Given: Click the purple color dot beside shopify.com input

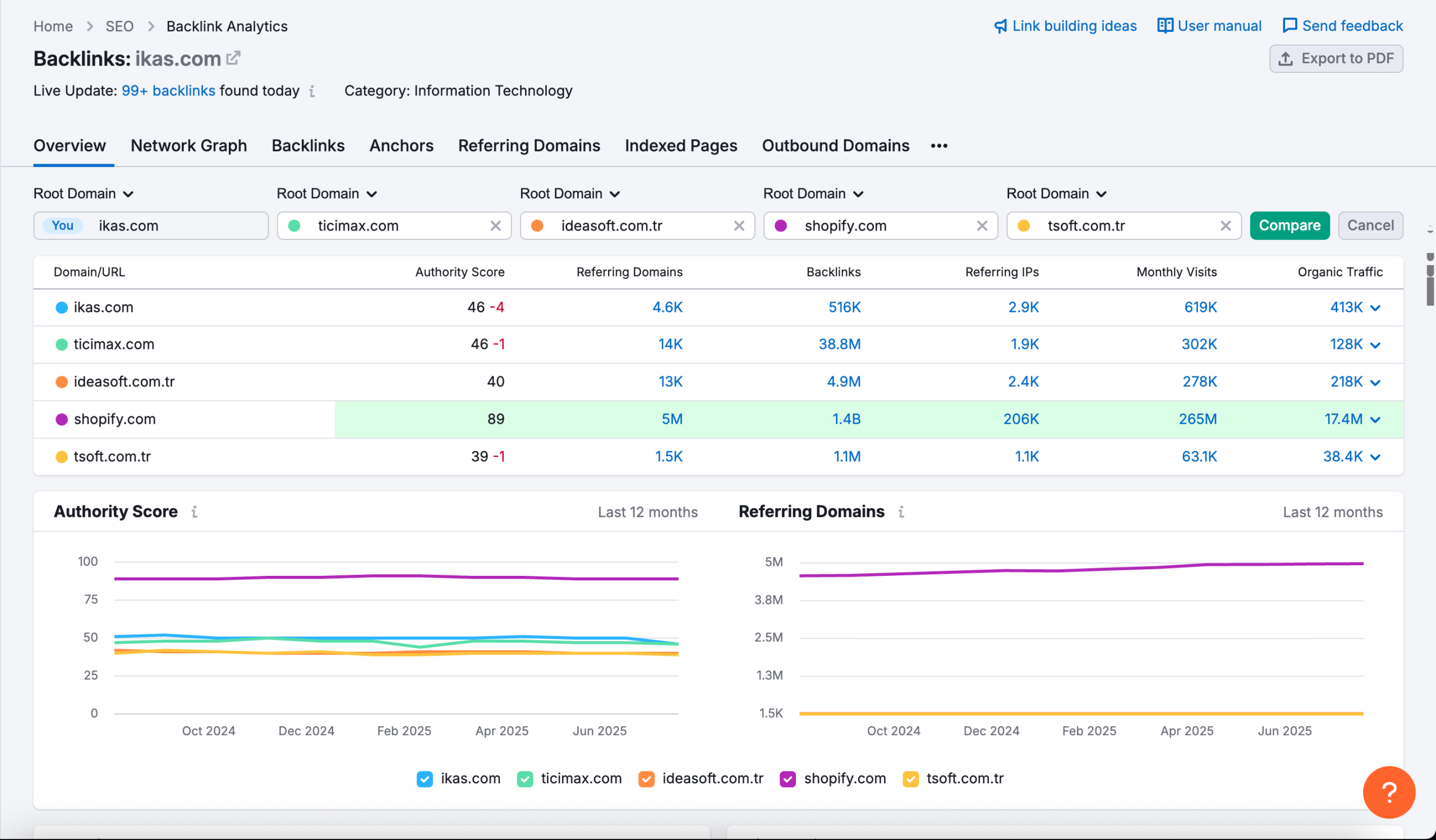Looking at the screenshot, I should (x=780, y=225).
